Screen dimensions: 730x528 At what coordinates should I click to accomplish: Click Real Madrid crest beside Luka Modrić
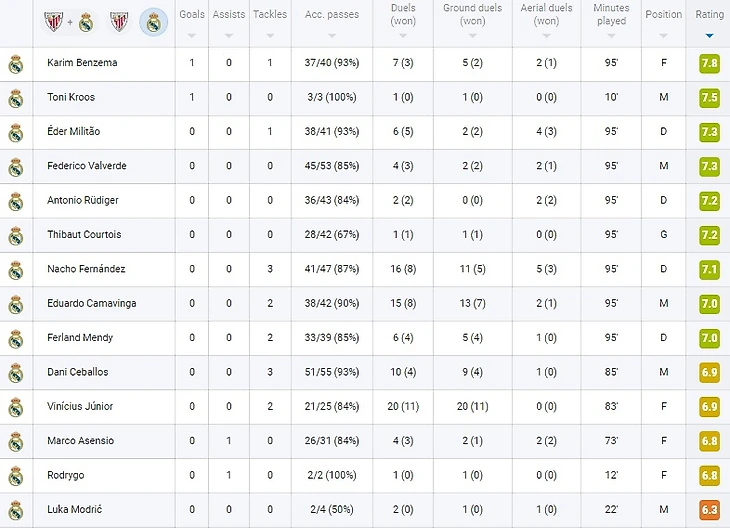pos(16,511)
